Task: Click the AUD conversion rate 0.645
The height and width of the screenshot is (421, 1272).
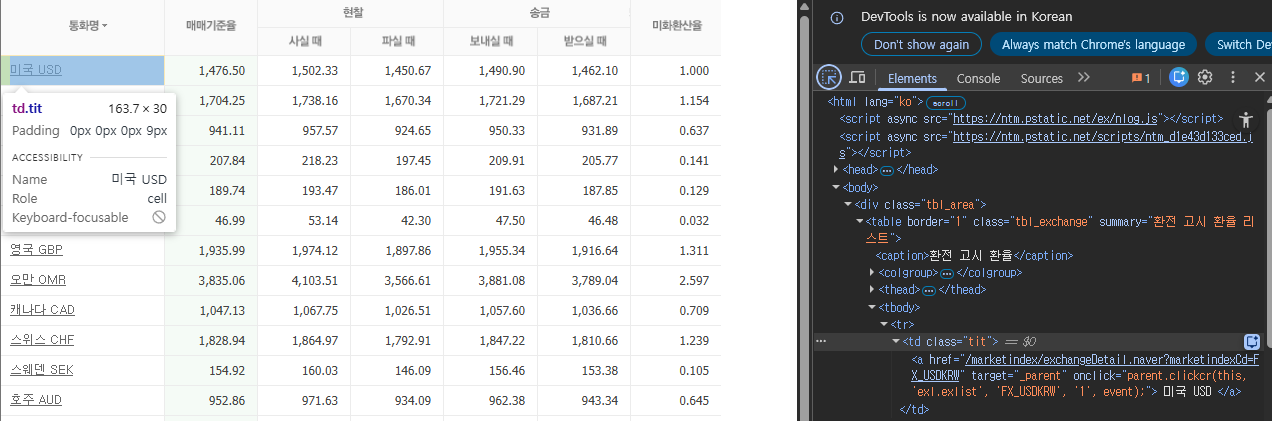Action: (693, 400)
